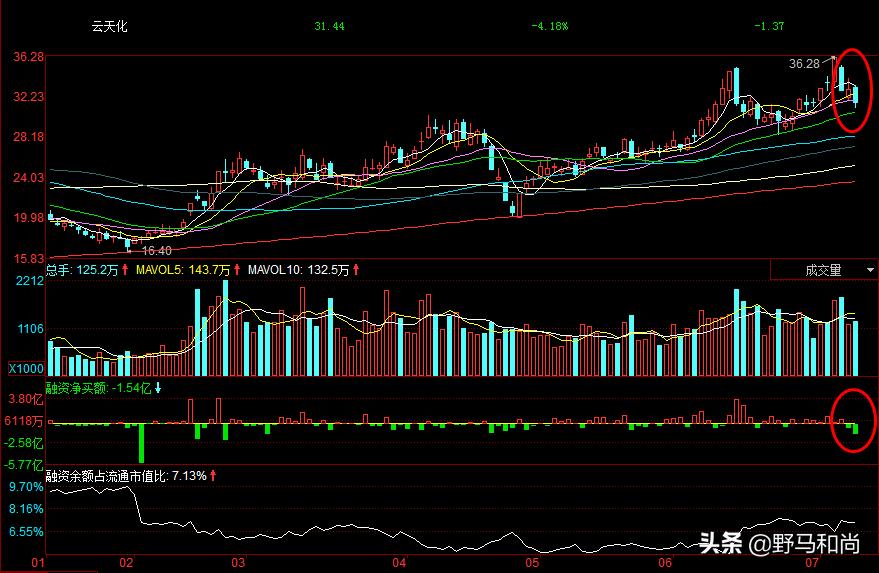Viewport: 879px width, 573px height.
Task: Click the up arrow beside 融资余额占流通市值比
Action: click(213, 476)
